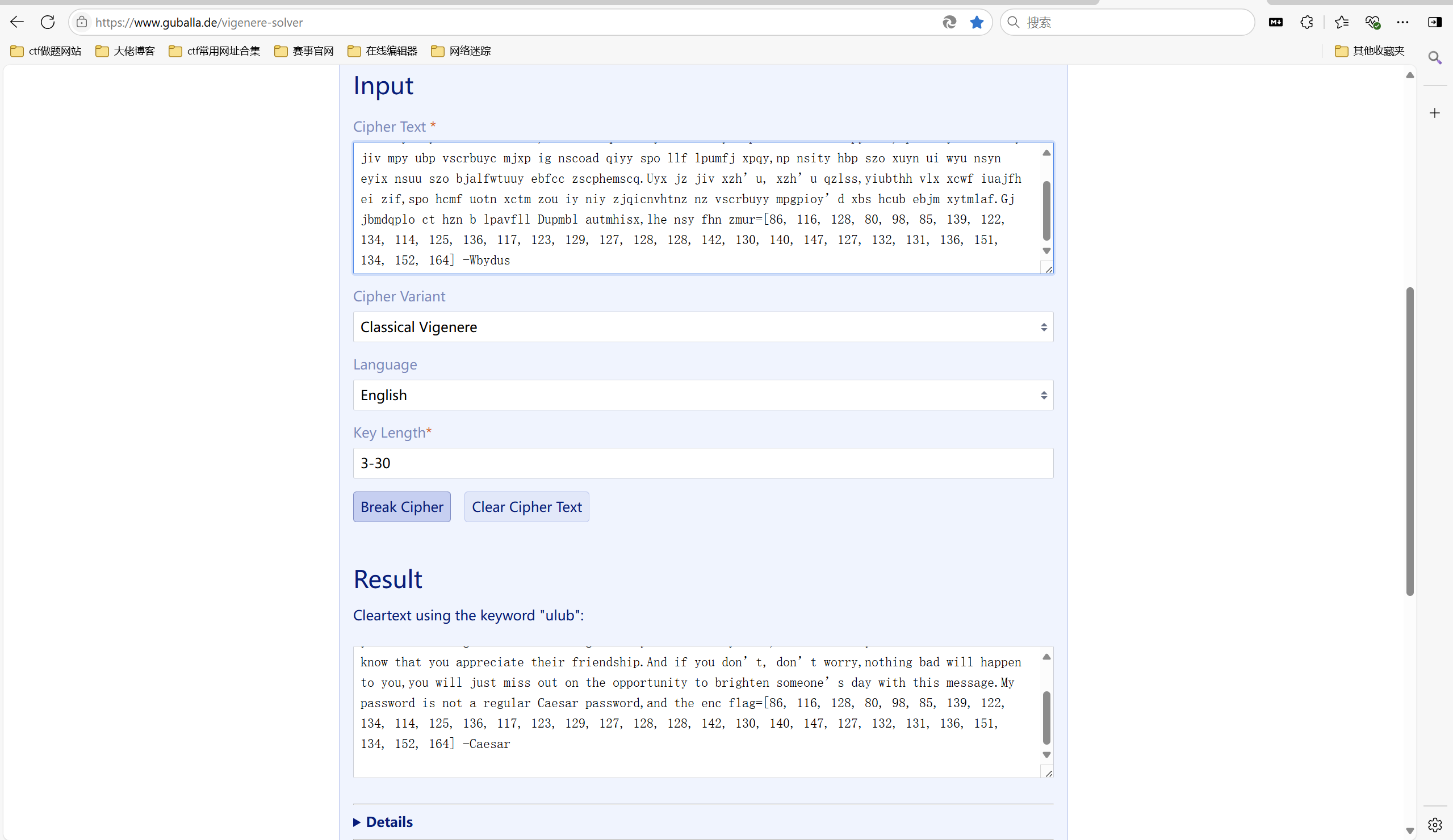Image resolution: width=1453 pixels, height=840 pixels.
Task: Click the translate page icon in address bar
Action: click(x=949, y=22)
